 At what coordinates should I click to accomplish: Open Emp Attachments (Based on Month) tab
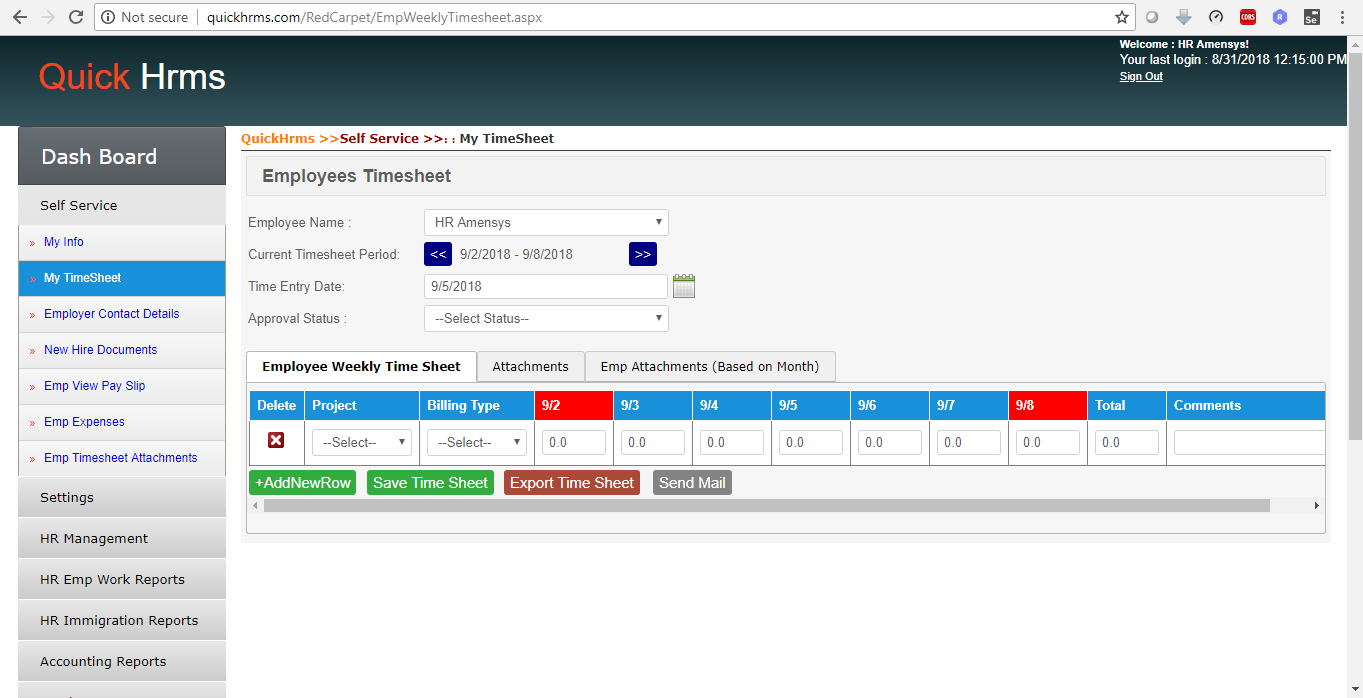click(x=709, y=366)
